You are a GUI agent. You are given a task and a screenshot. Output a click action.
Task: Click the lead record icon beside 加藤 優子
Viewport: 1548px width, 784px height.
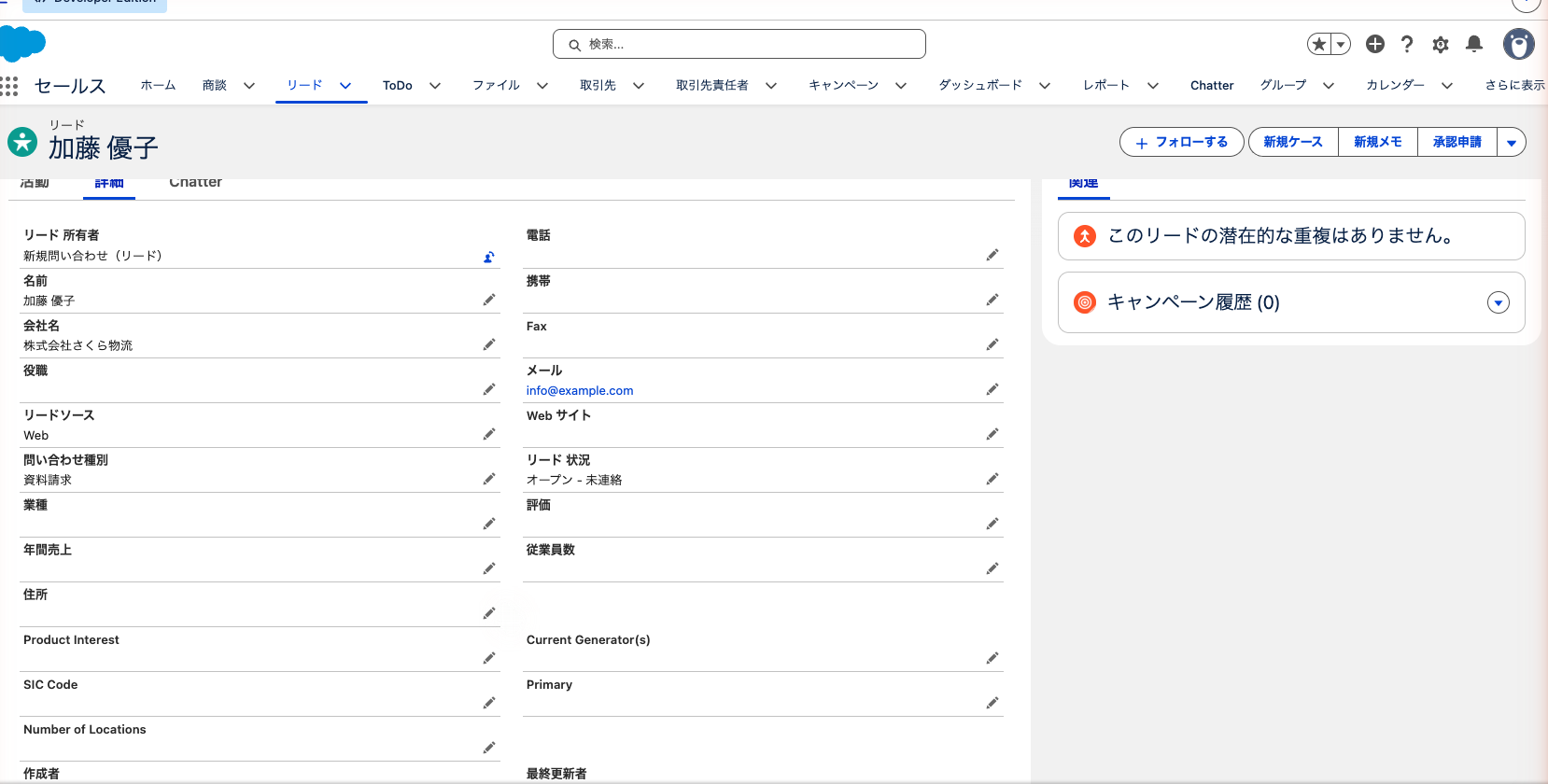[x=22, y=142]
